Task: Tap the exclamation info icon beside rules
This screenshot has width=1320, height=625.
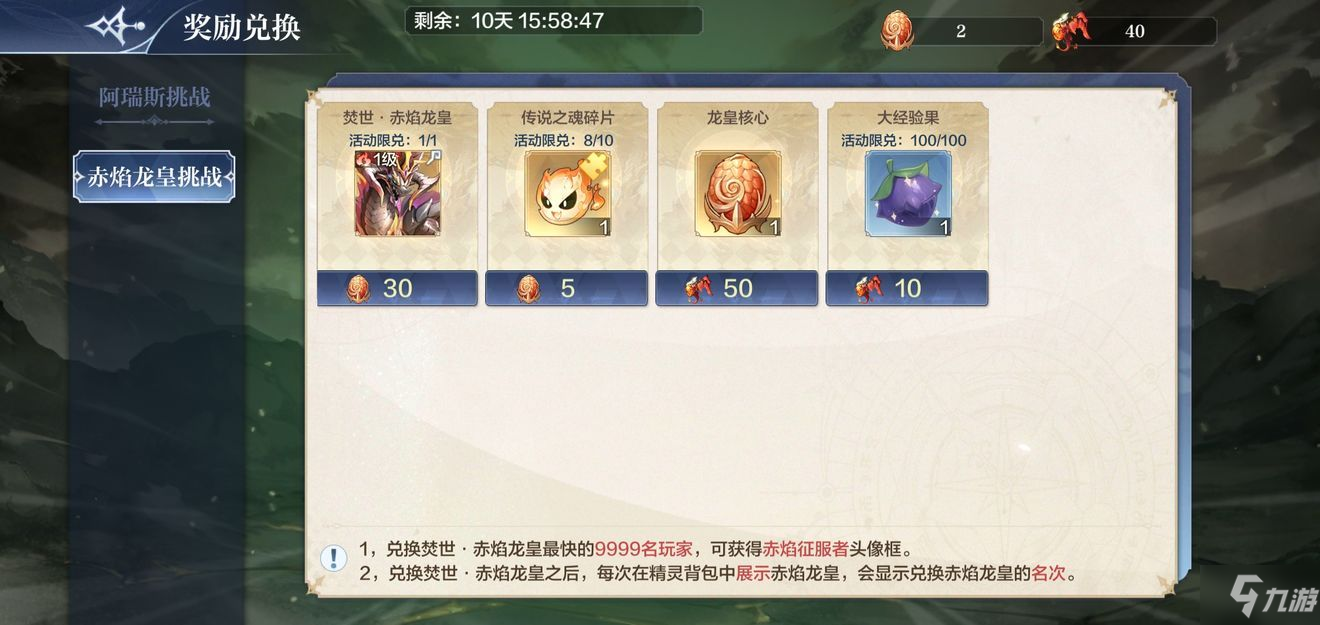Action: (x=334, y=558)
